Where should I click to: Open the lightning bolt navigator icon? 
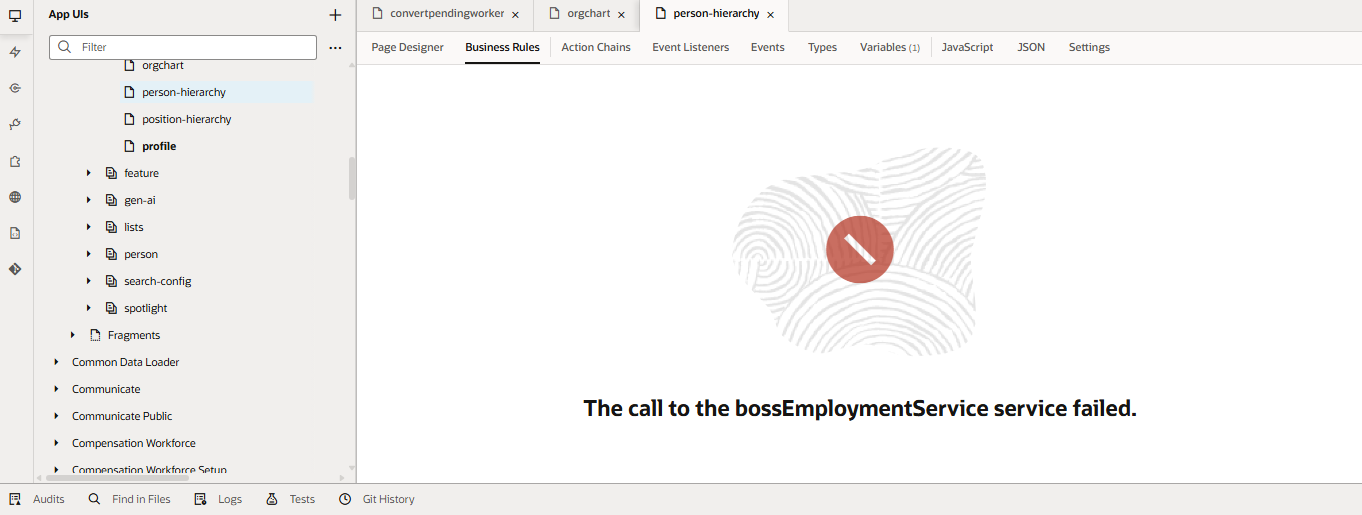(x=15, y=52)
